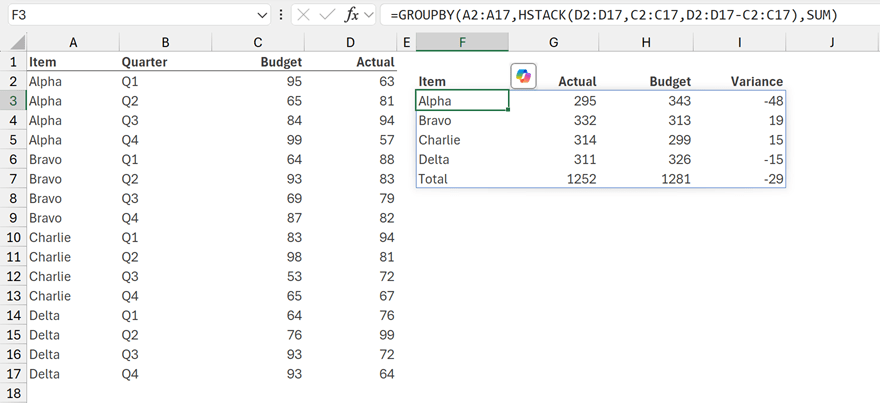The image size is (880, 403).
Task: Select column H header
Action: coord(646,42)
